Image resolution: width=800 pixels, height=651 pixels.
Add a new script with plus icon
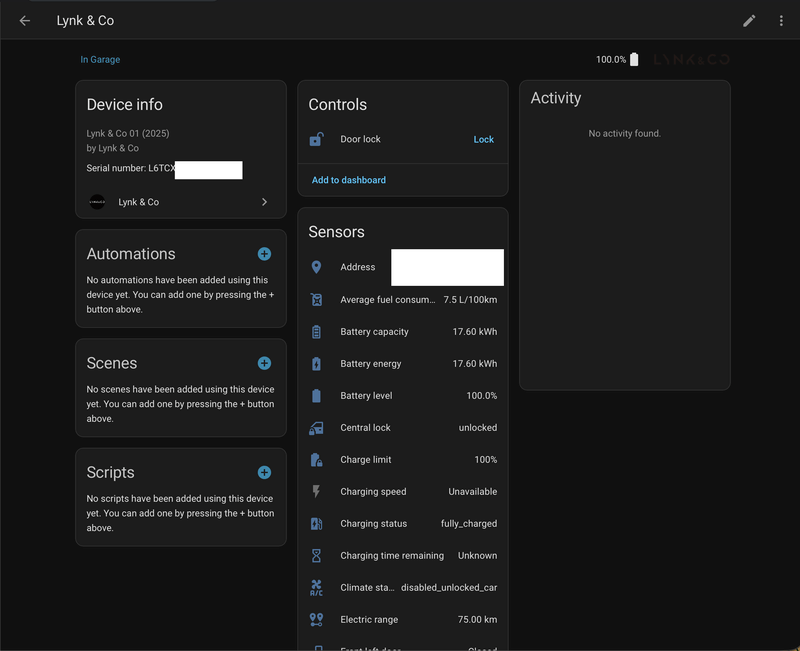pyautogui.click(x=264, y=472)
